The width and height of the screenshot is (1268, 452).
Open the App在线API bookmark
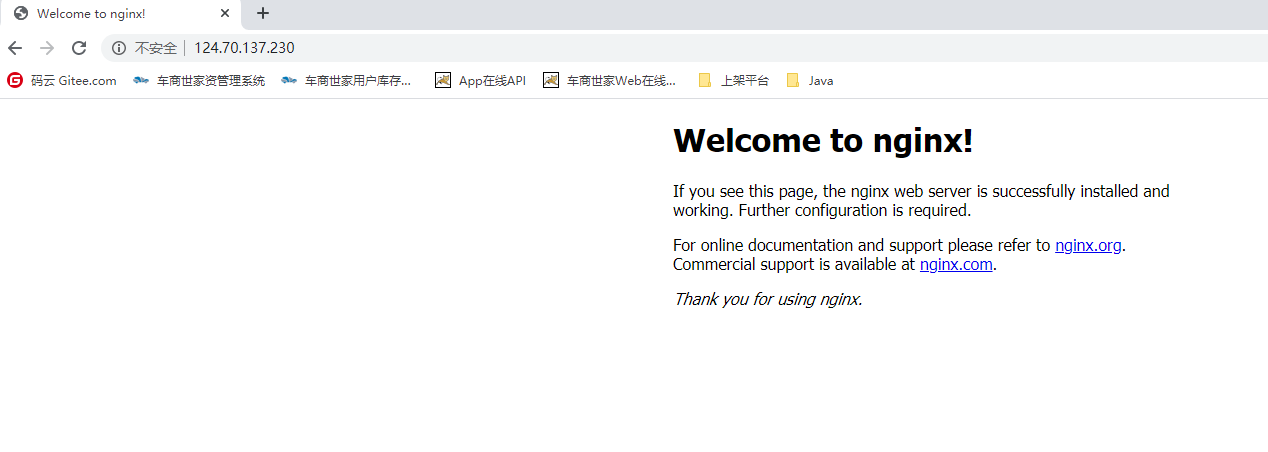tap(481, 81)
